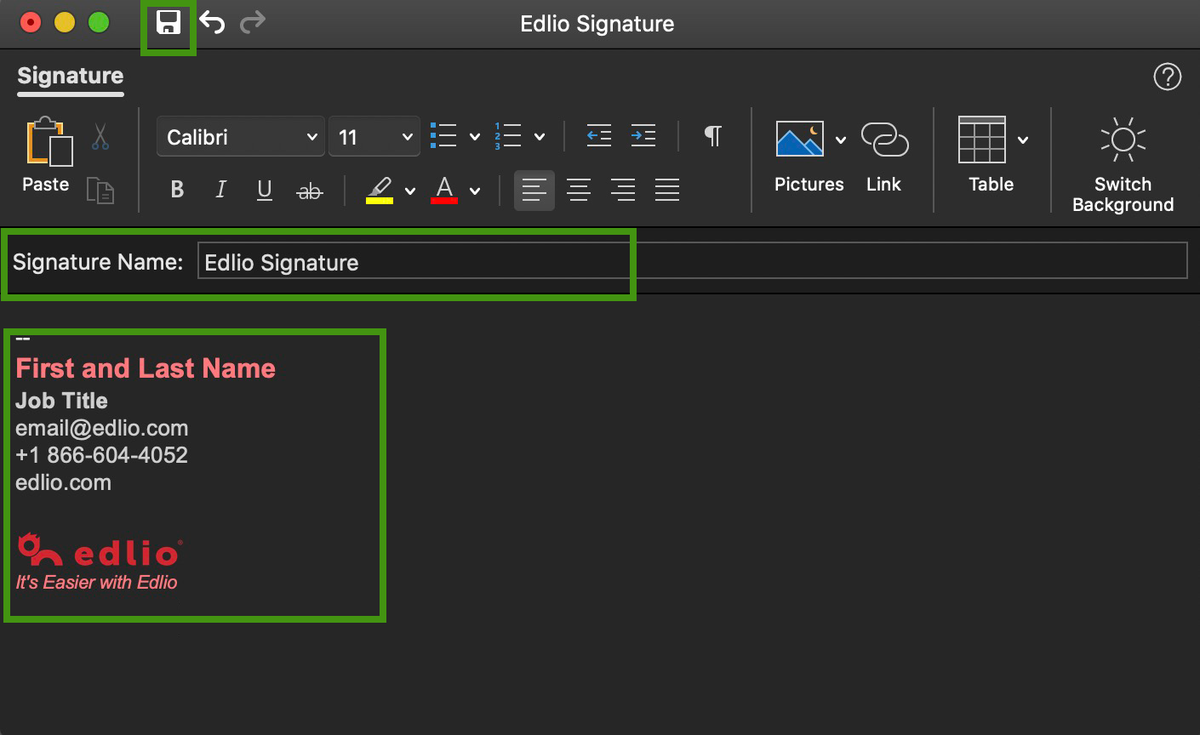Open the font size 11 dropdown
Viewport: 1200px width, 735px height.
click(374, 137)
